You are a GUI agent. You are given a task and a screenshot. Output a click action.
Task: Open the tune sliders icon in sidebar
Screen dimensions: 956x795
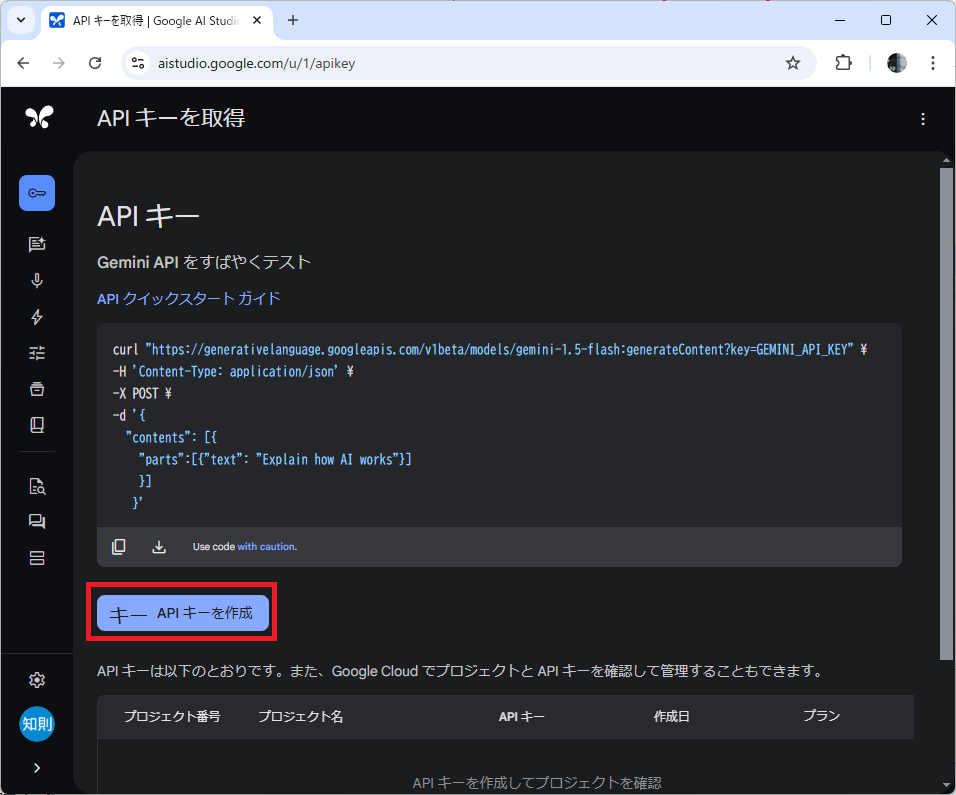[37, 353]
